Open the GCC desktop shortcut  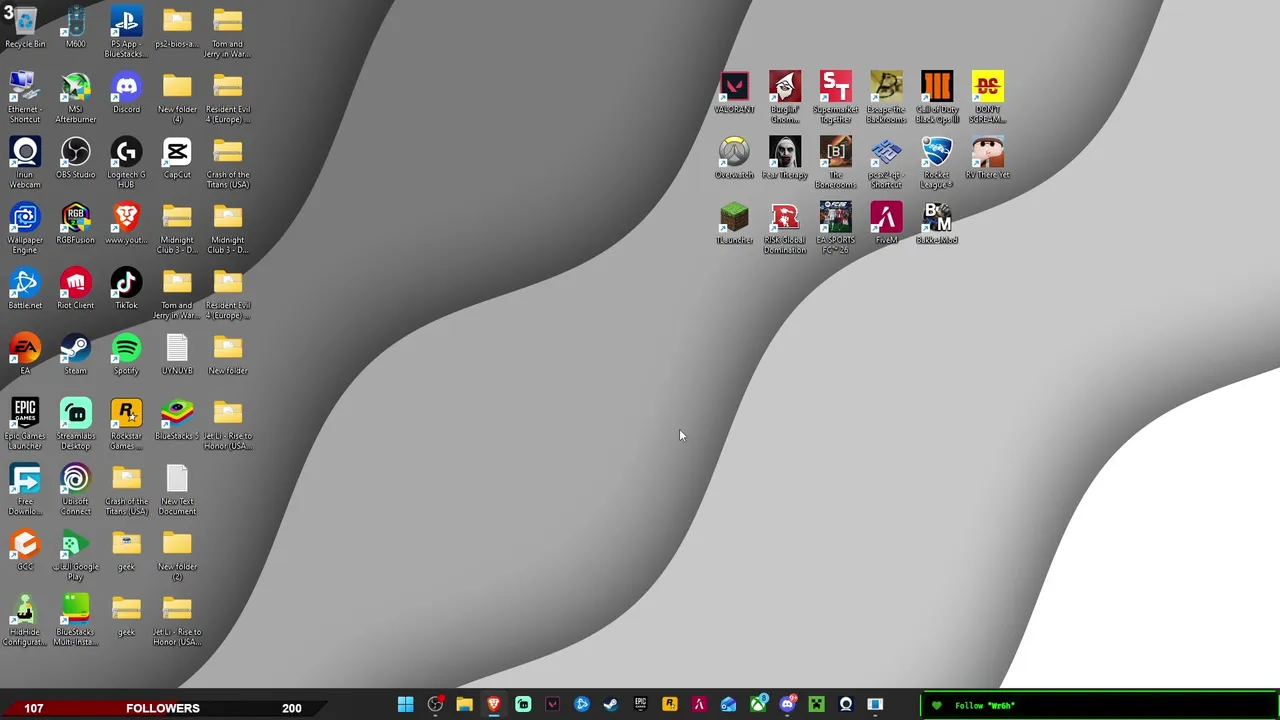[25, 550]
